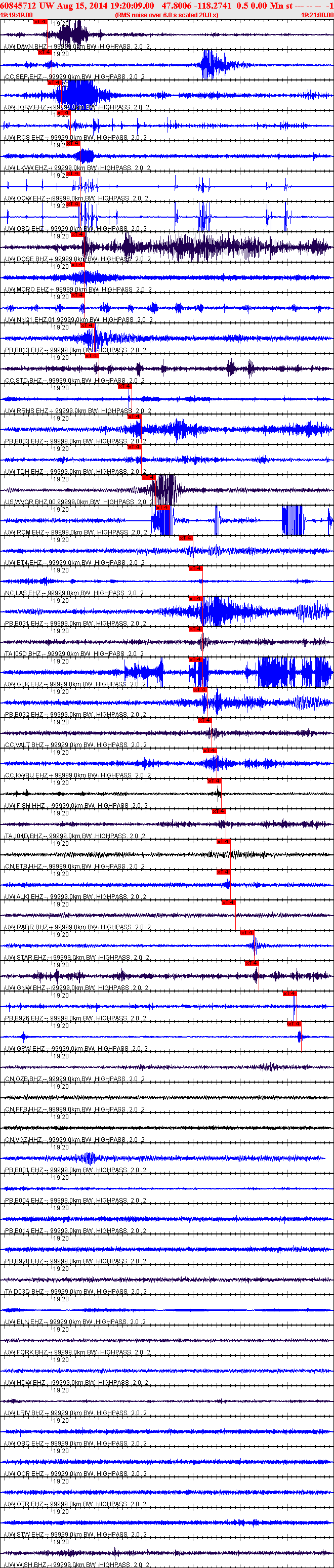334x1568 pixels.
Task: Click the end time label 19:21:00.00
Action: pyautogui.click(x=317, y=15)
